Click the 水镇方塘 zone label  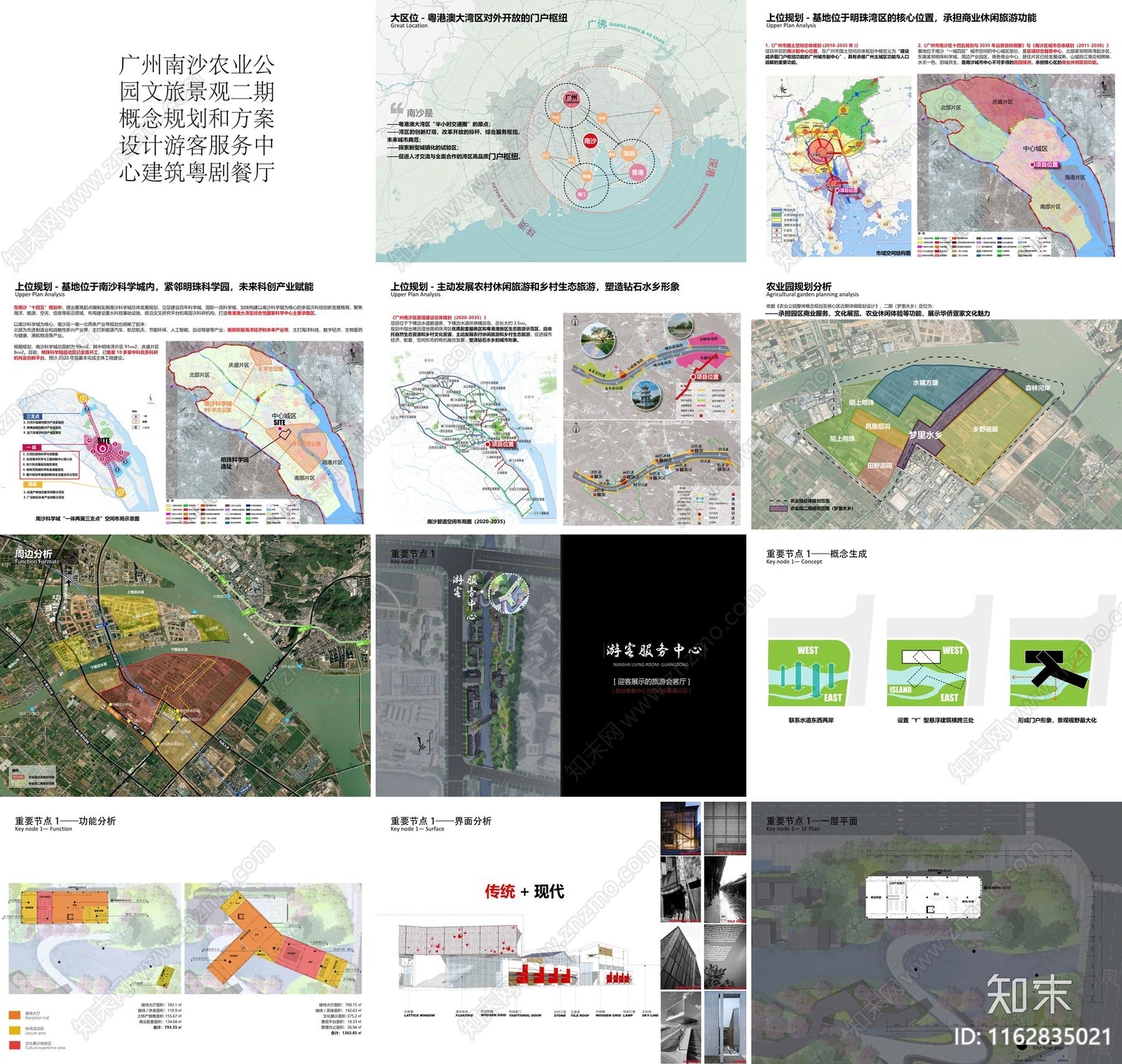(x=925, y=383)
